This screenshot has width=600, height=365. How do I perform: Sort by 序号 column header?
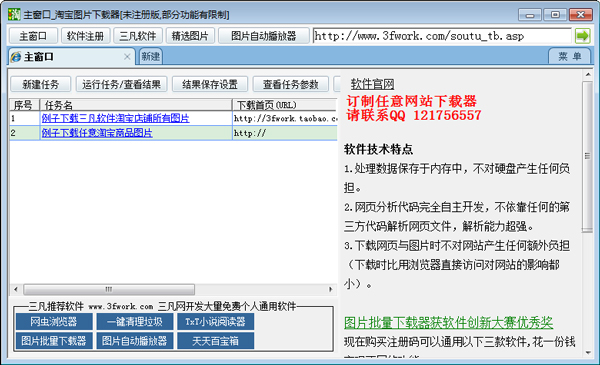coord(24,105)
